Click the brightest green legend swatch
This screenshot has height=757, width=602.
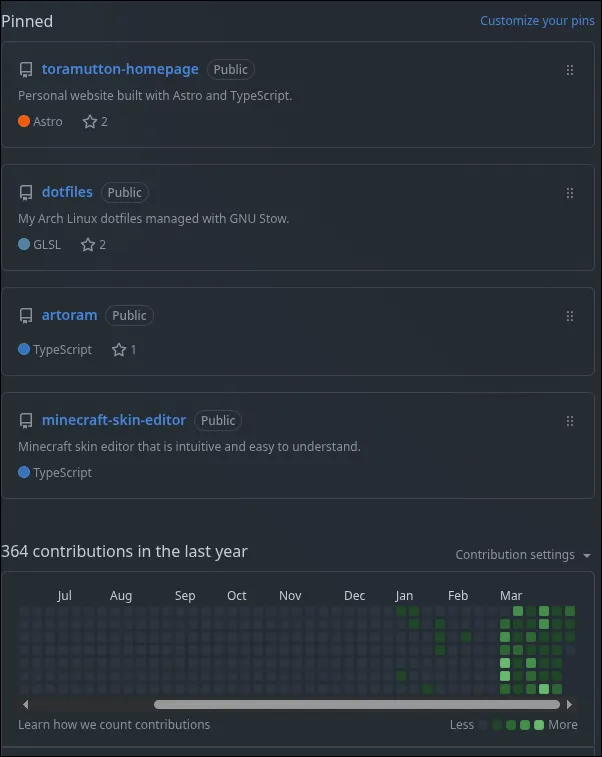[x=539, y=725]
